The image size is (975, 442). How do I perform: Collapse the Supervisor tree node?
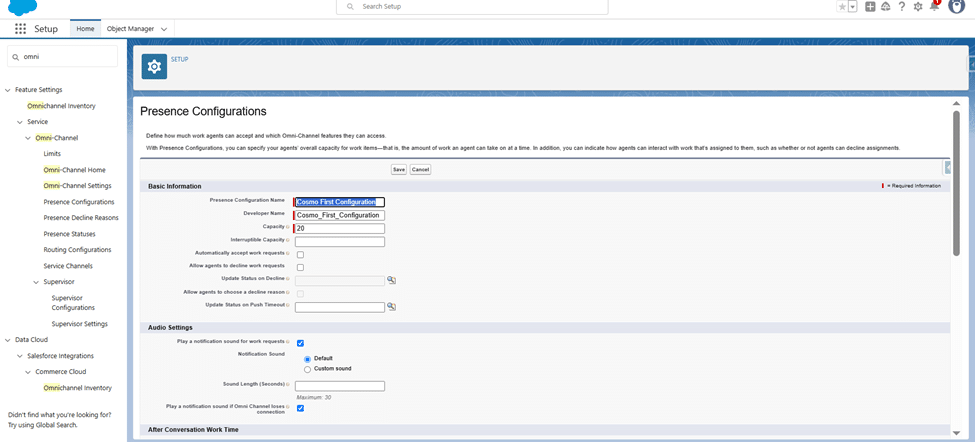click(36, 282)
